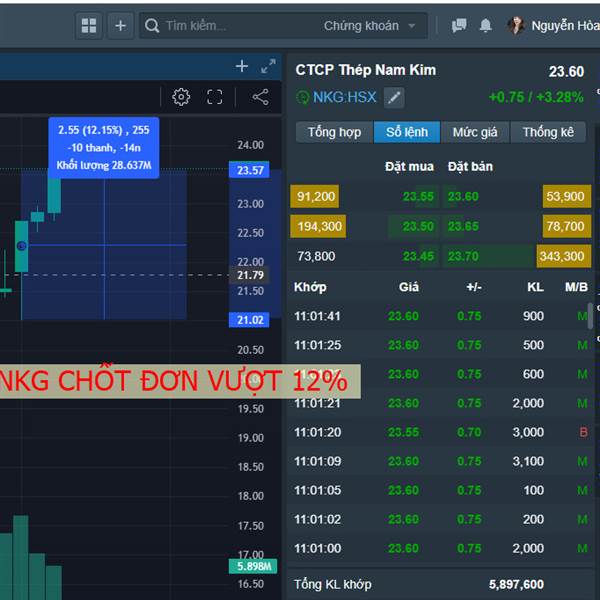Click the M/B column header
This screenshot has height=600, width=600.
576,287
